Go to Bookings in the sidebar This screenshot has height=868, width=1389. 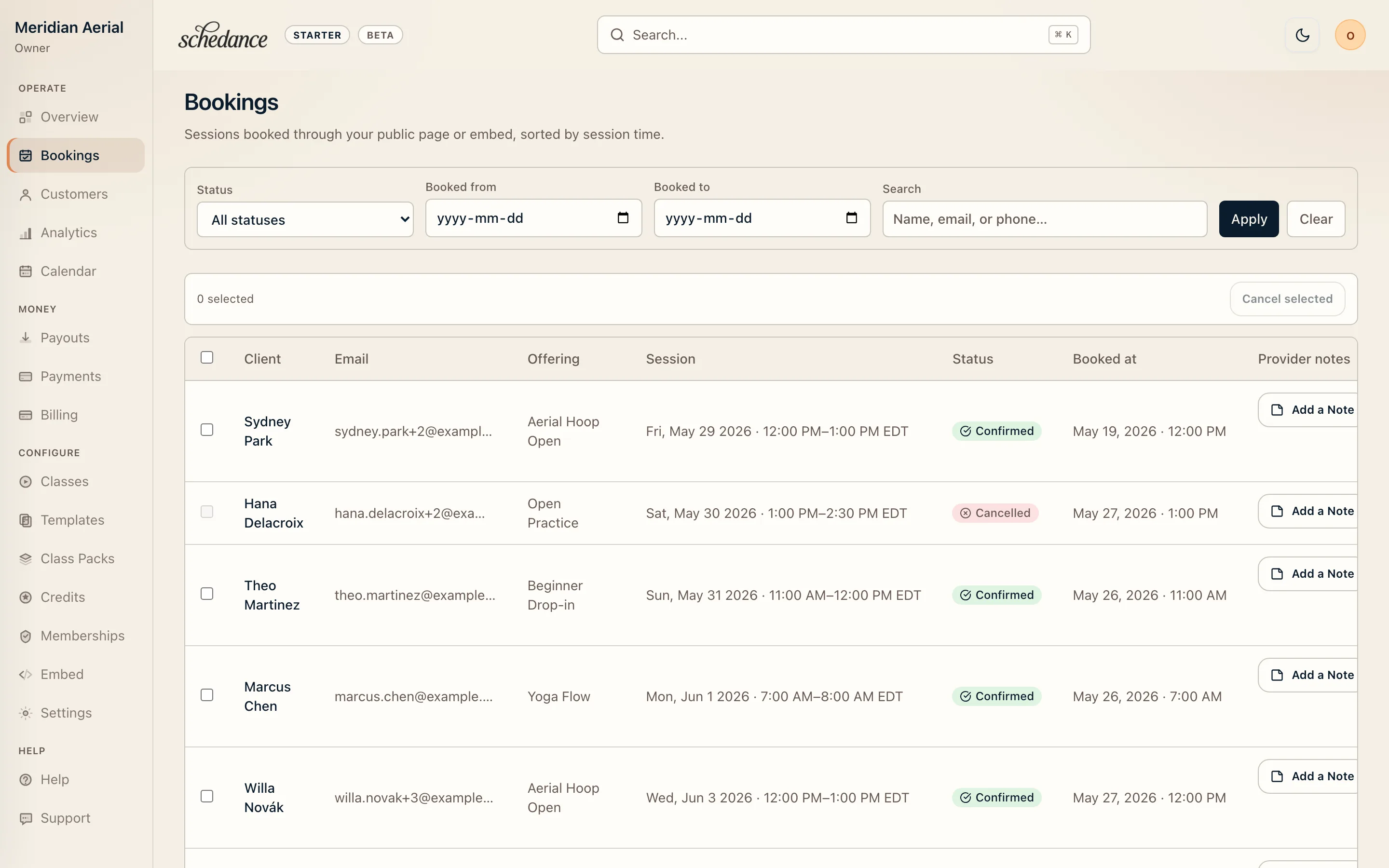click(x=75, y=156)
